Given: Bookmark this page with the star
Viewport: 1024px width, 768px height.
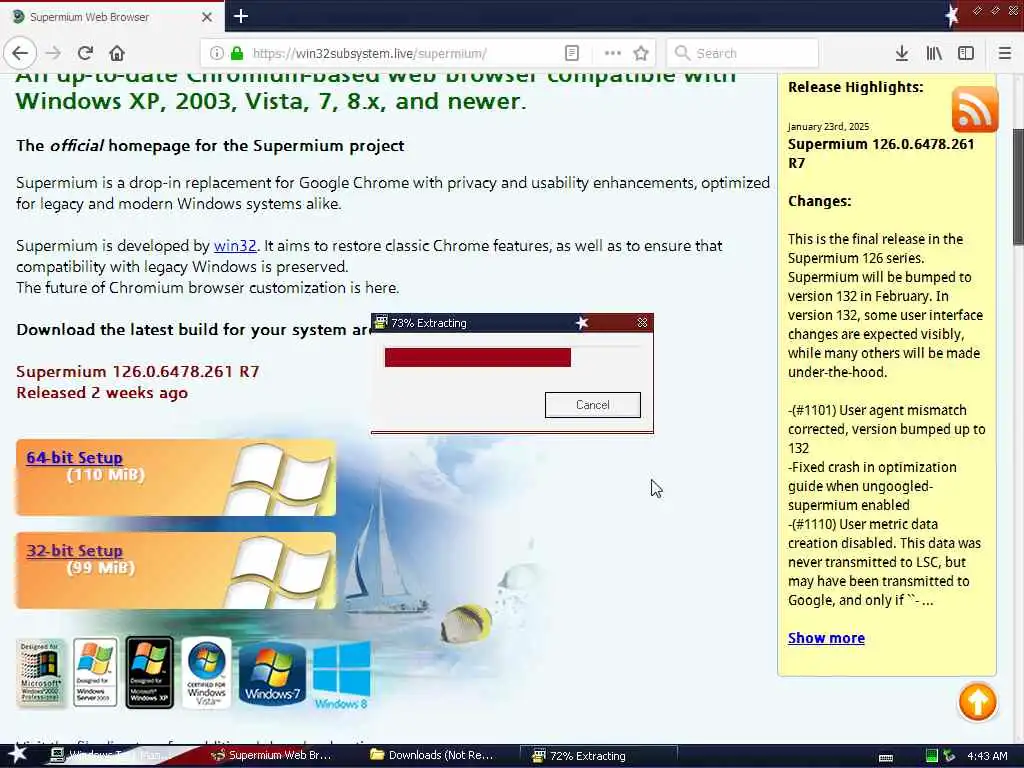Looking at the screenshot, I should (x=641, y=53).
